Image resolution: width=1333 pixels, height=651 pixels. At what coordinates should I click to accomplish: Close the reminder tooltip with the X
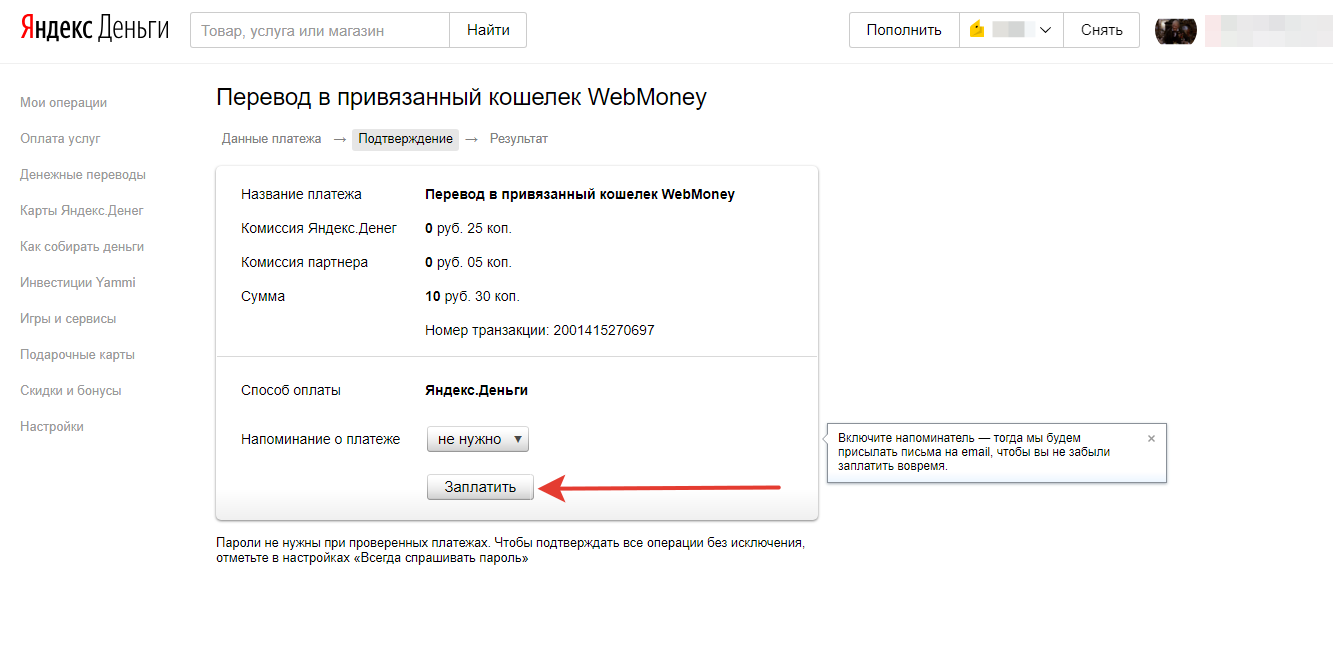(x=1151, y=439)
